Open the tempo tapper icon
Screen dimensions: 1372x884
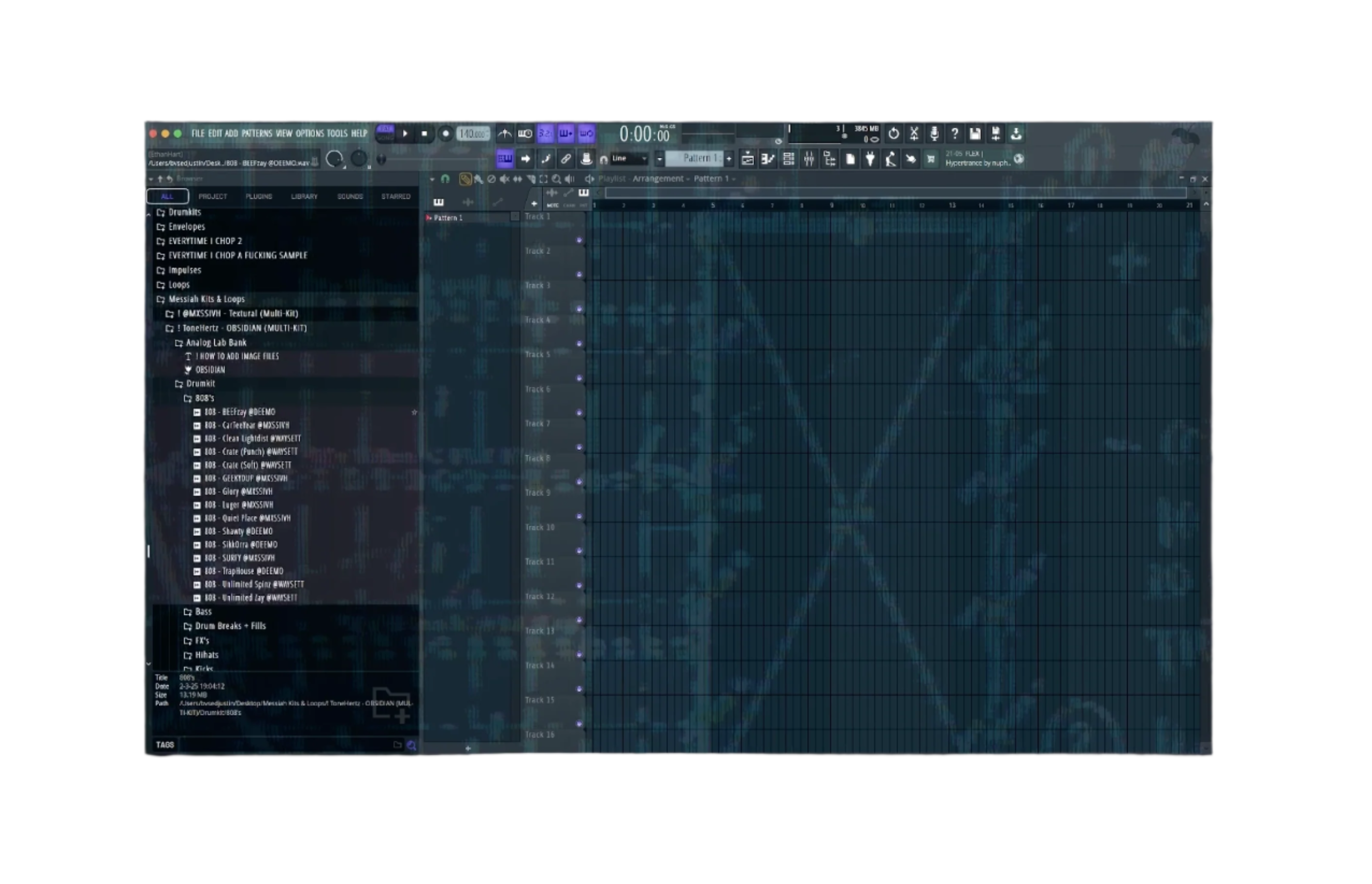tap(891, 159)
